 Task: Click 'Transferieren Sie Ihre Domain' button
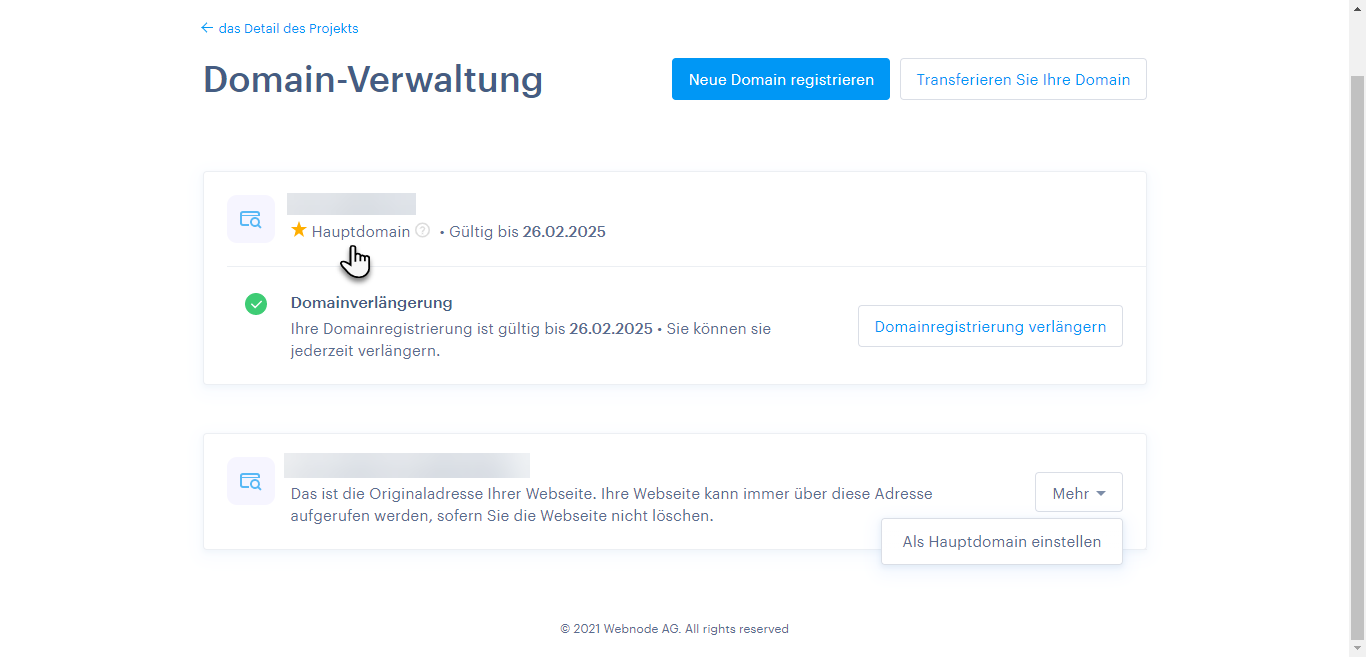[1023, 80]
